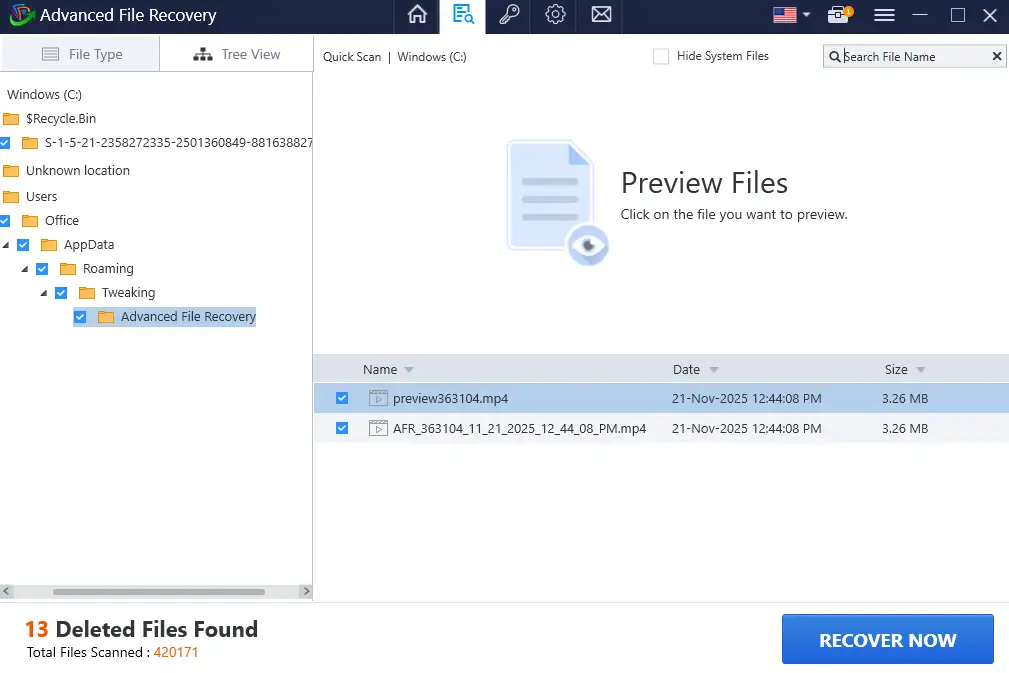The height and width of the screenshot is (673, 1009).
Task: Enable Hide System Files
Action: 661,56
